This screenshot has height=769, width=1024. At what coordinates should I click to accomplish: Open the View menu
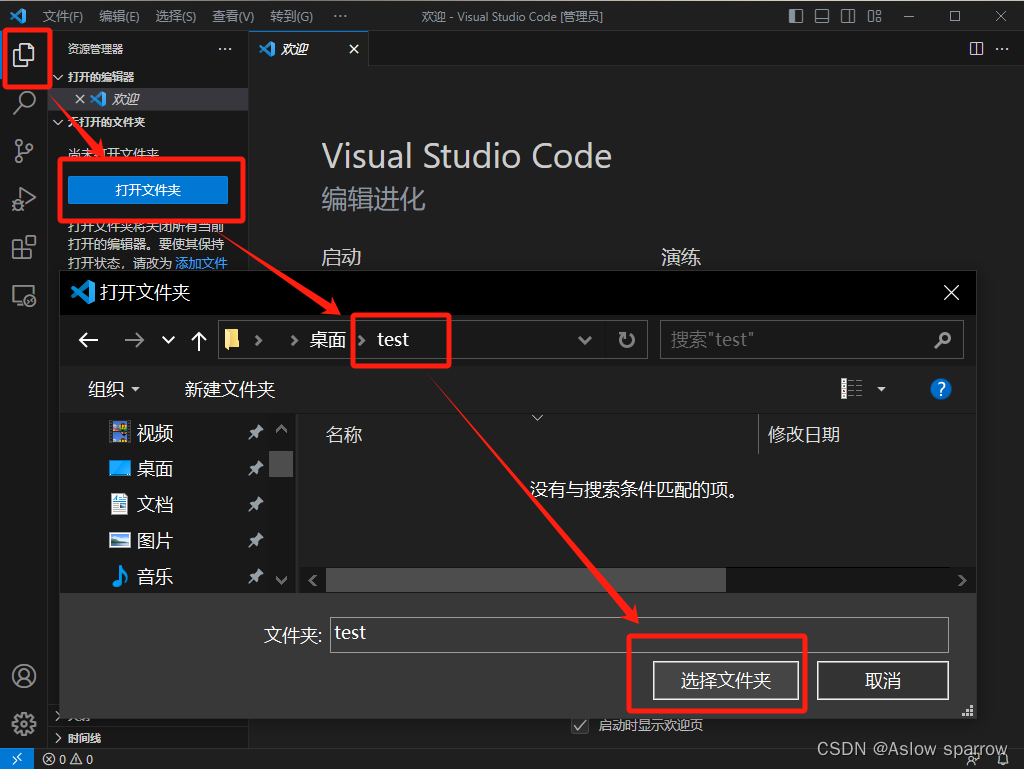233,16
